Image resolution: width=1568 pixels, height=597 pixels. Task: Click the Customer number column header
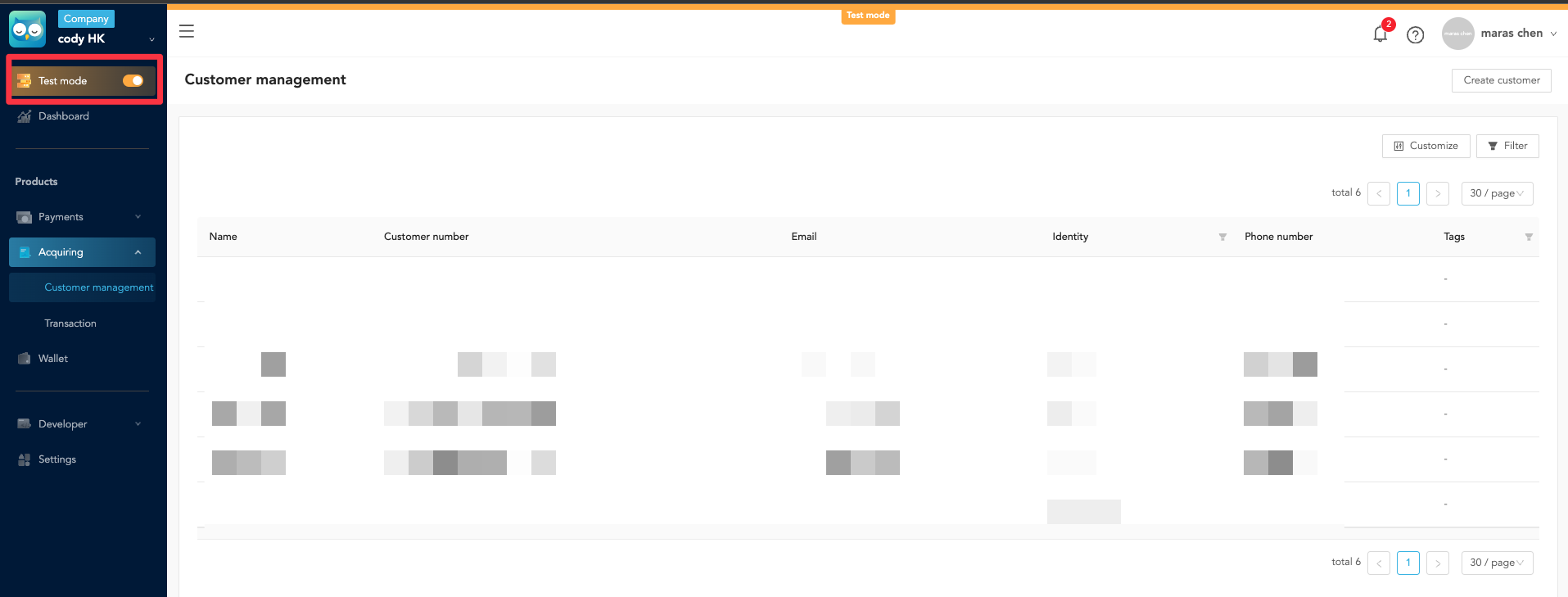(x=427, y=237)
